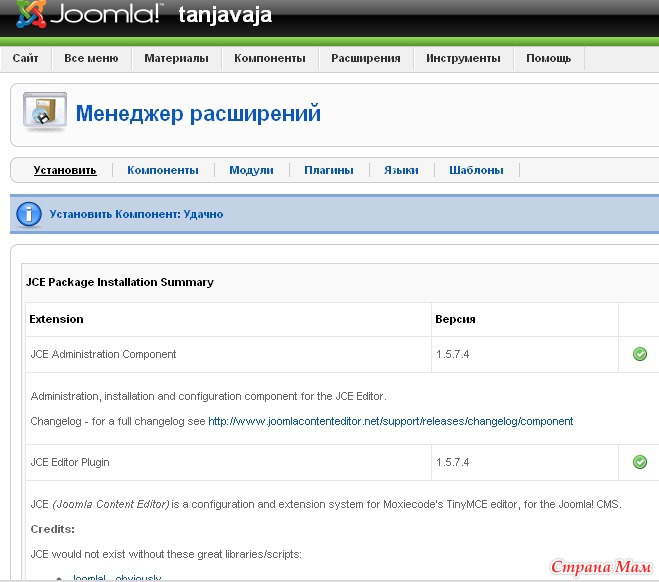Open the Все меню menu

point(91,58)
